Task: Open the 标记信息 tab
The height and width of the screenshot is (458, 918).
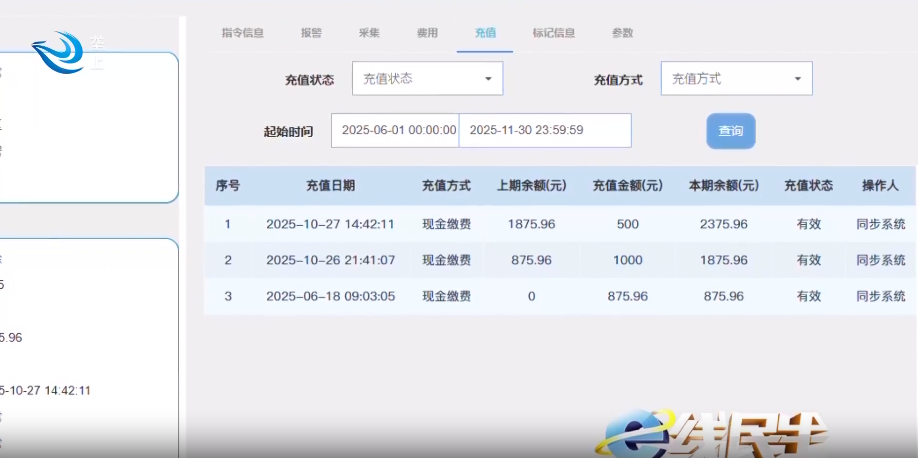Action: point(554,33)
